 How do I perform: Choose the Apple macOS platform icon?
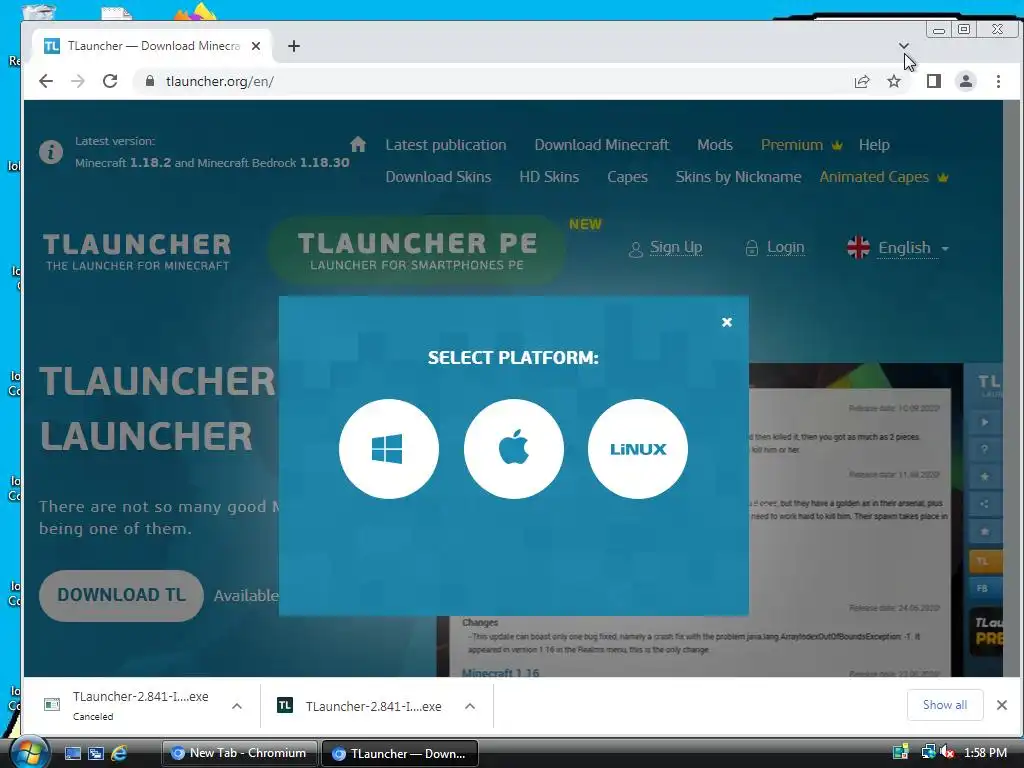pyautogui.click(x=513, y=449)
